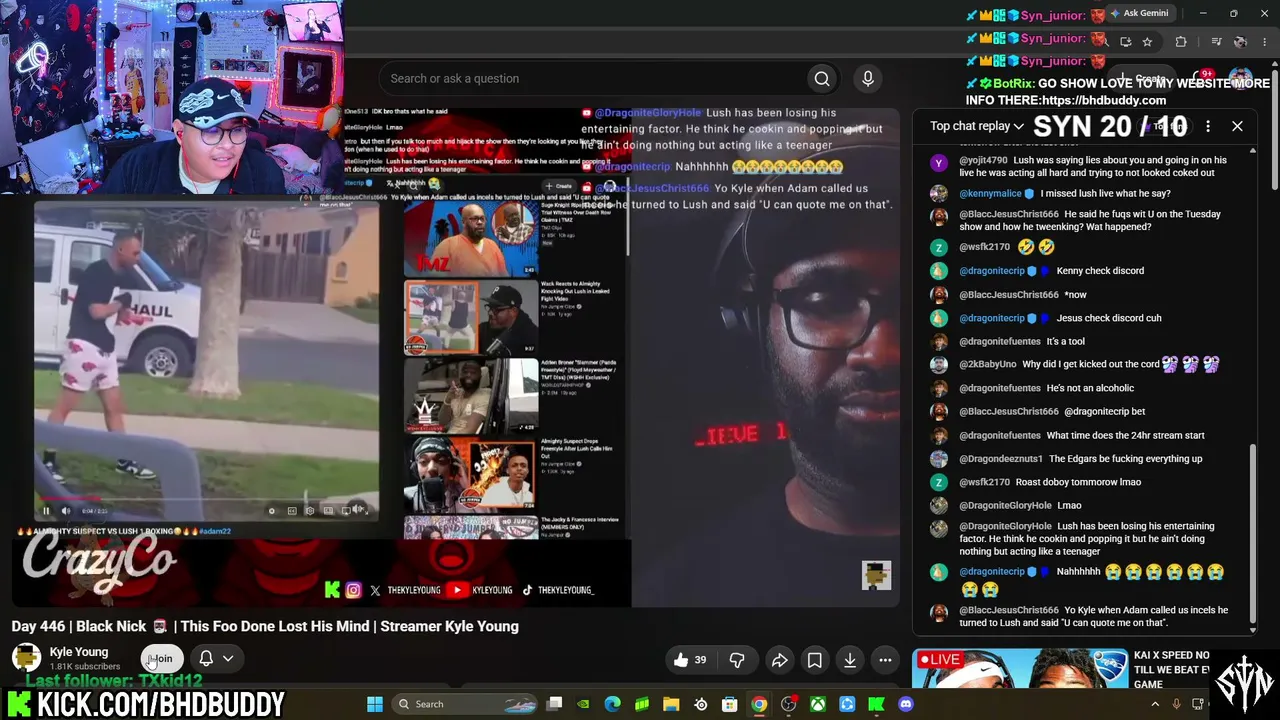
Task: Click the Kyle Young channel avatar
Action: coord(26,658)
